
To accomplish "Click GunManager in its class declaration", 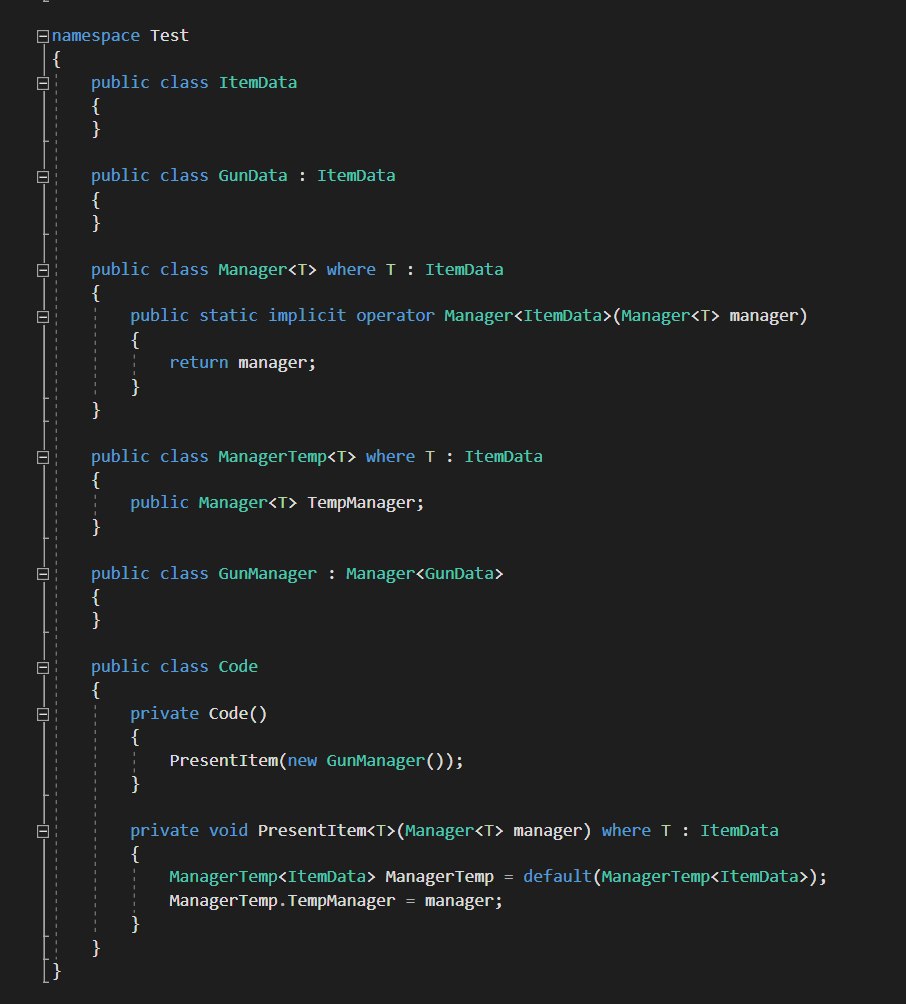I will pos(268,574).
